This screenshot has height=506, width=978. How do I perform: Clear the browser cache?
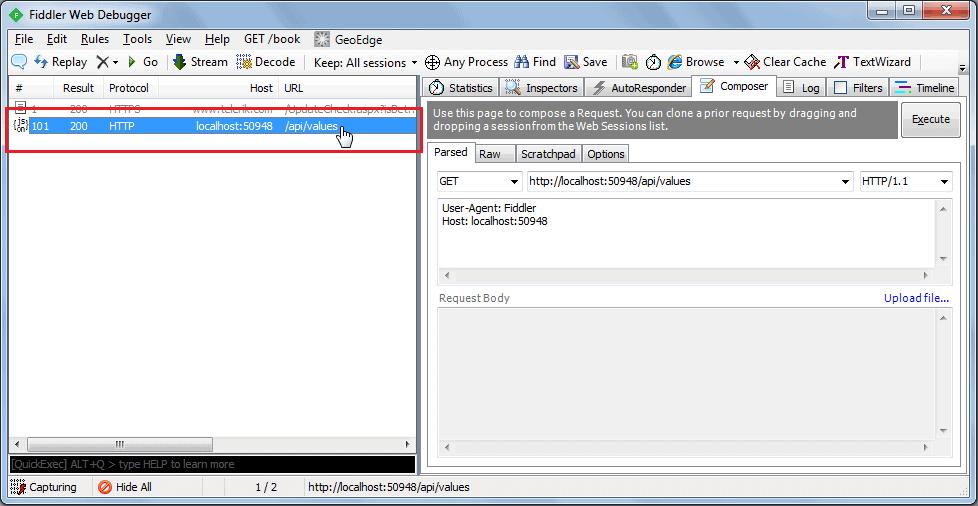point(786,62)
